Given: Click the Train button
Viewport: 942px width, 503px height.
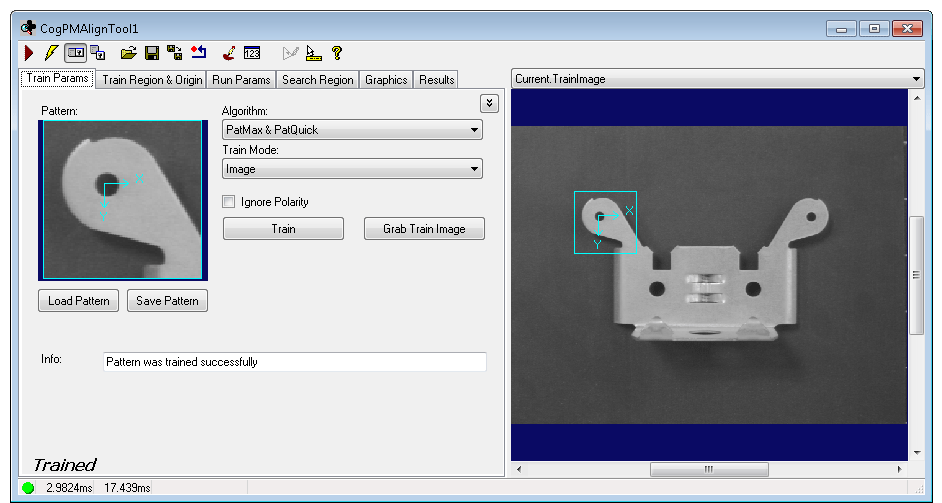Looking at the screenshot, I should point(284,229).
